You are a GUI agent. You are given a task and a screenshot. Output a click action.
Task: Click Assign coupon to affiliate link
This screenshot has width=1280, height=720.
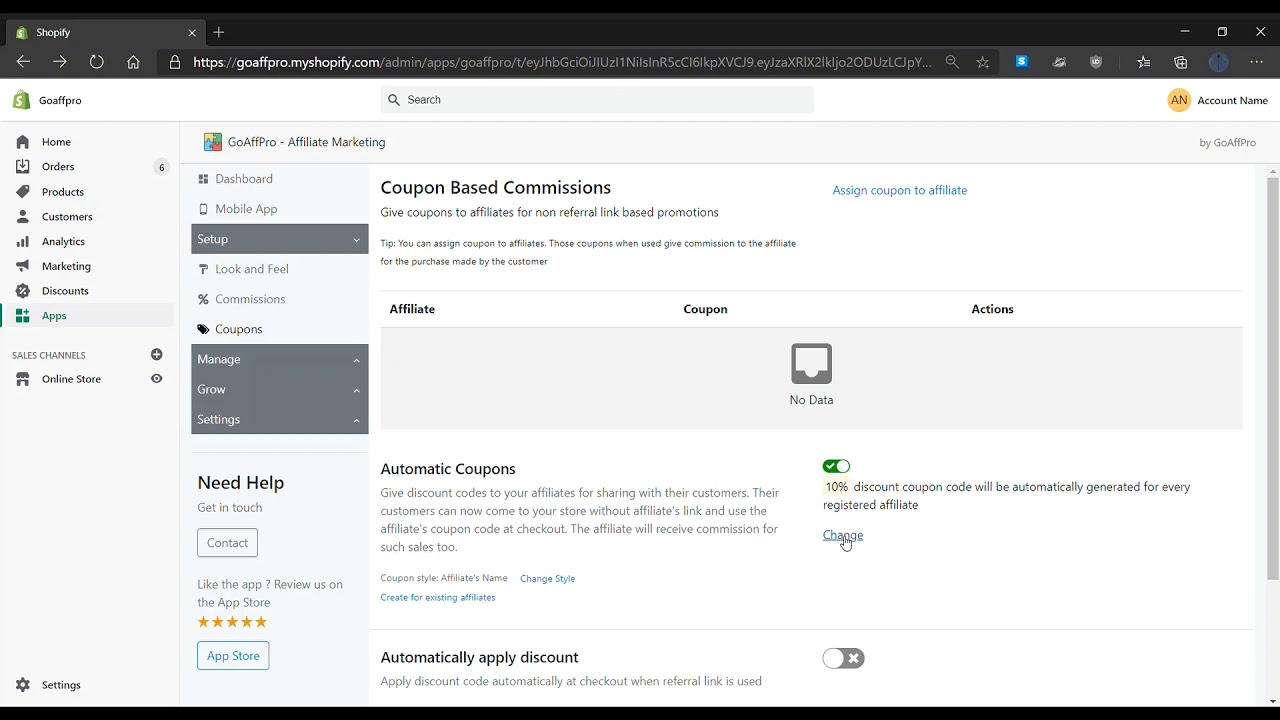tap(900, 190)
